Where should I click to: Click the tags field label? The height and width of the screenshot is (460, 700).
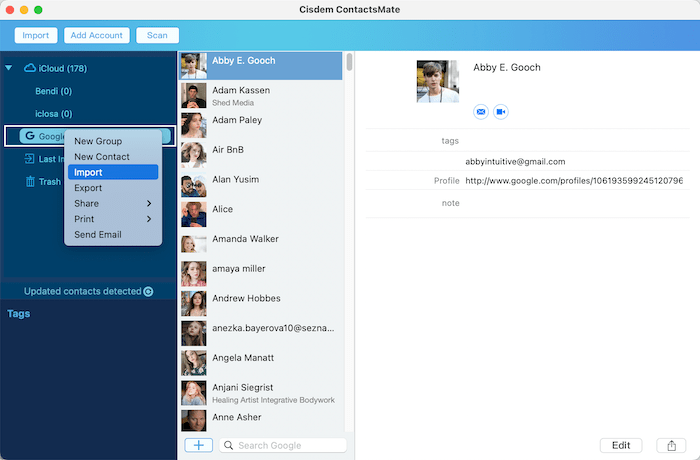click(450, 141)
